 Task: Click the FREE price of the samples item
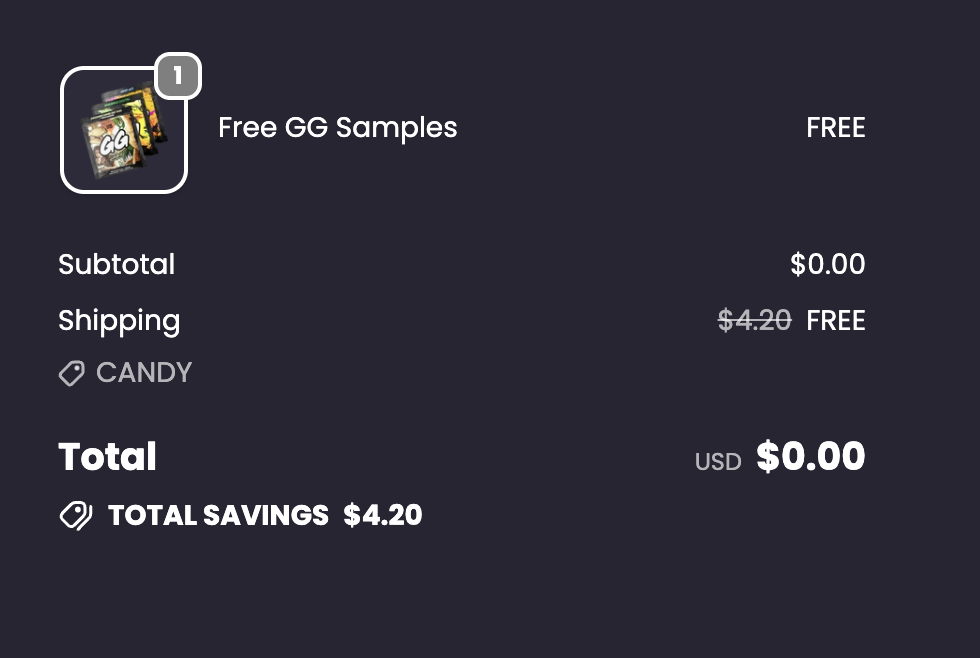[835, 128]
